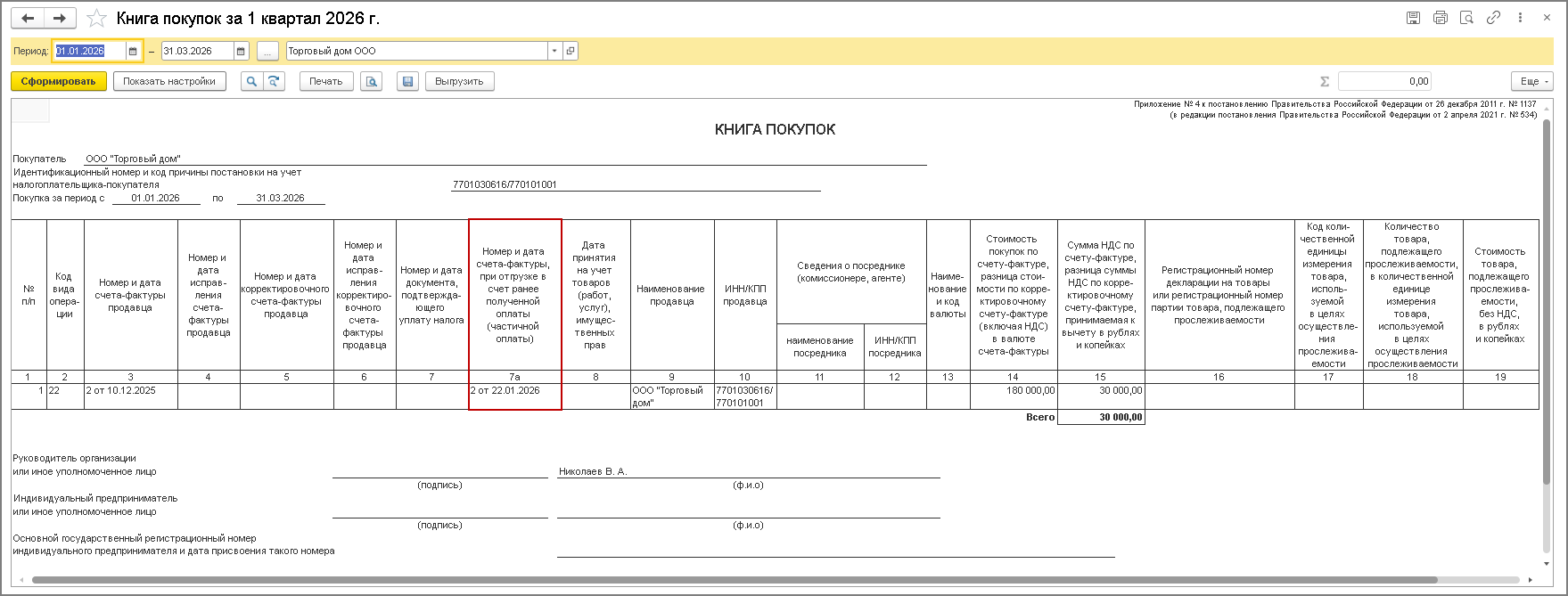Image resolution: width=1568 pixels, height=596 pixels.
Task: Click Показать настройки button
Action: click(169, 81)
